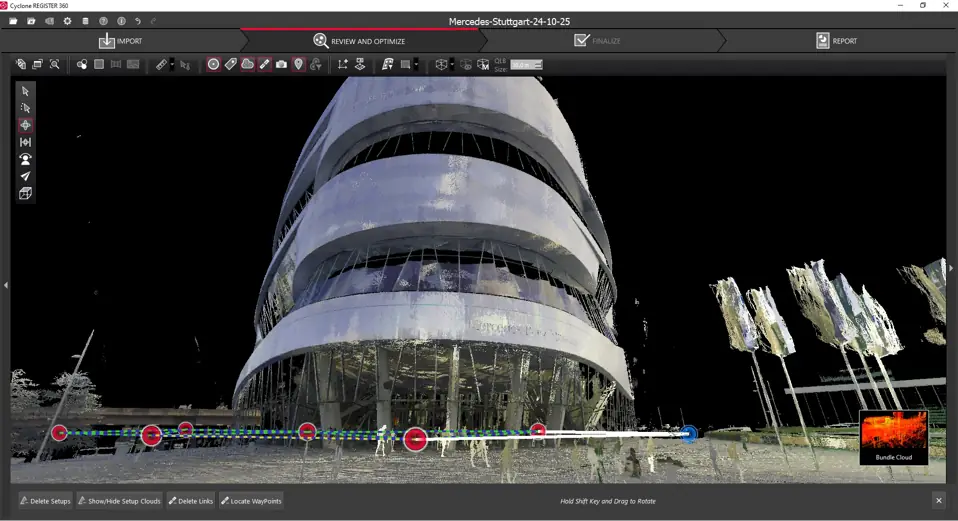Open the Report step
The image size is (958, 521).
click(836, 41)
